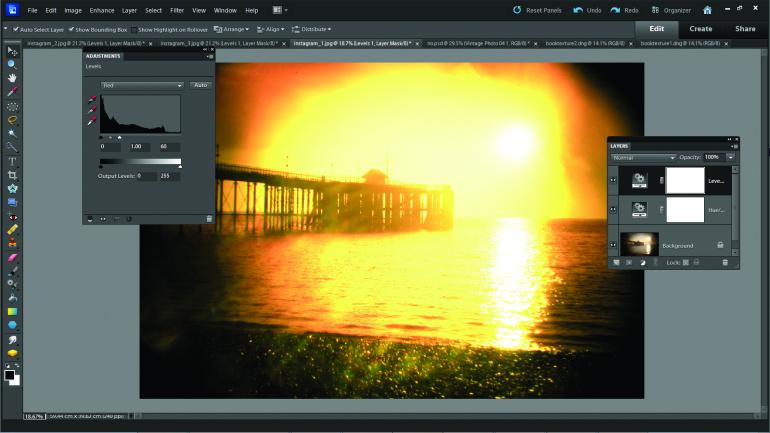Open the Organizer
Image resolution: width=770 pixels, height=433 pixels.
click(671, 10)
